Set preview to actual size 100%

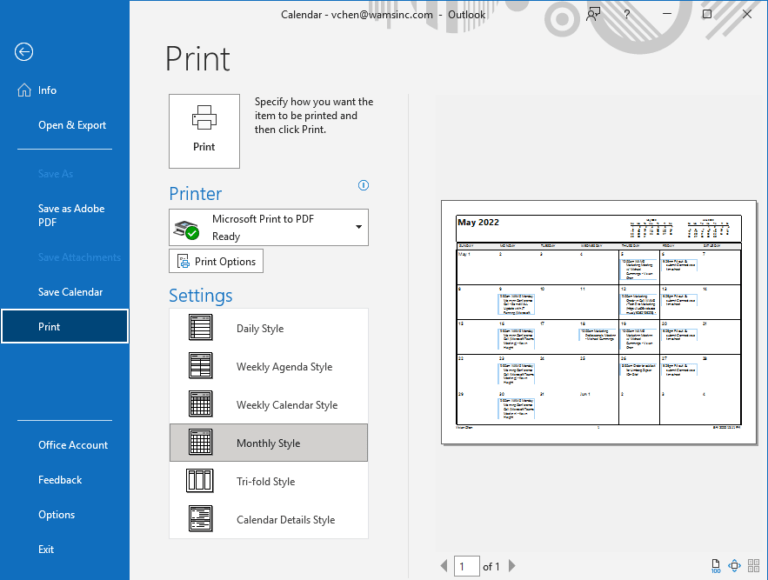716,566
